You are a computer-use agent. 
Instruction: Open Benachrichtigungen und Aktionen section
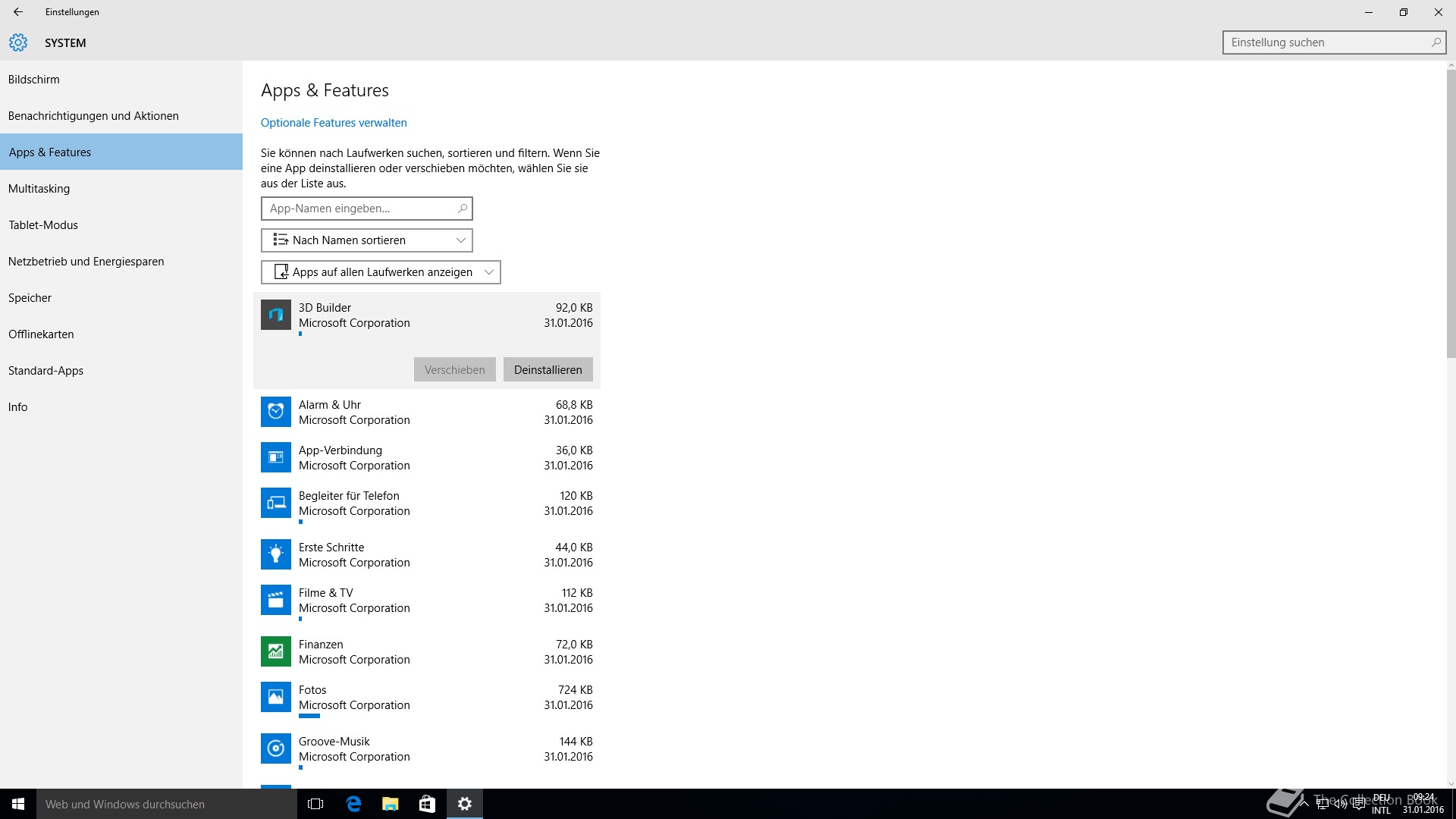click(121, 115)
